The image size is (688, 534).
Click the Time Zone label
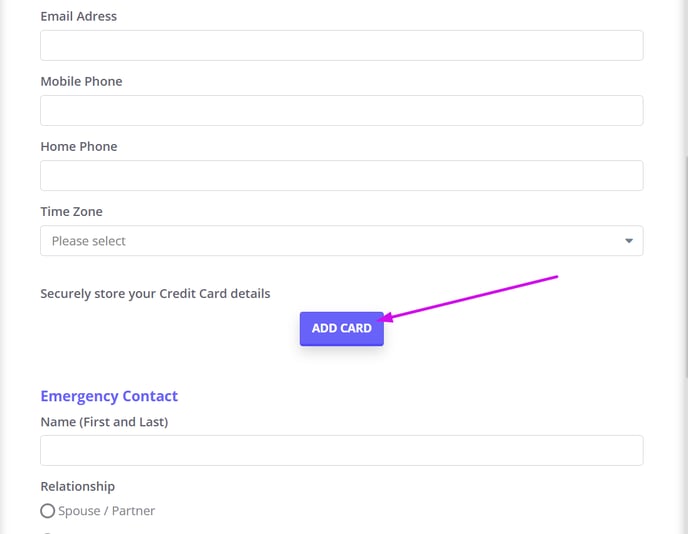[72, 211]
